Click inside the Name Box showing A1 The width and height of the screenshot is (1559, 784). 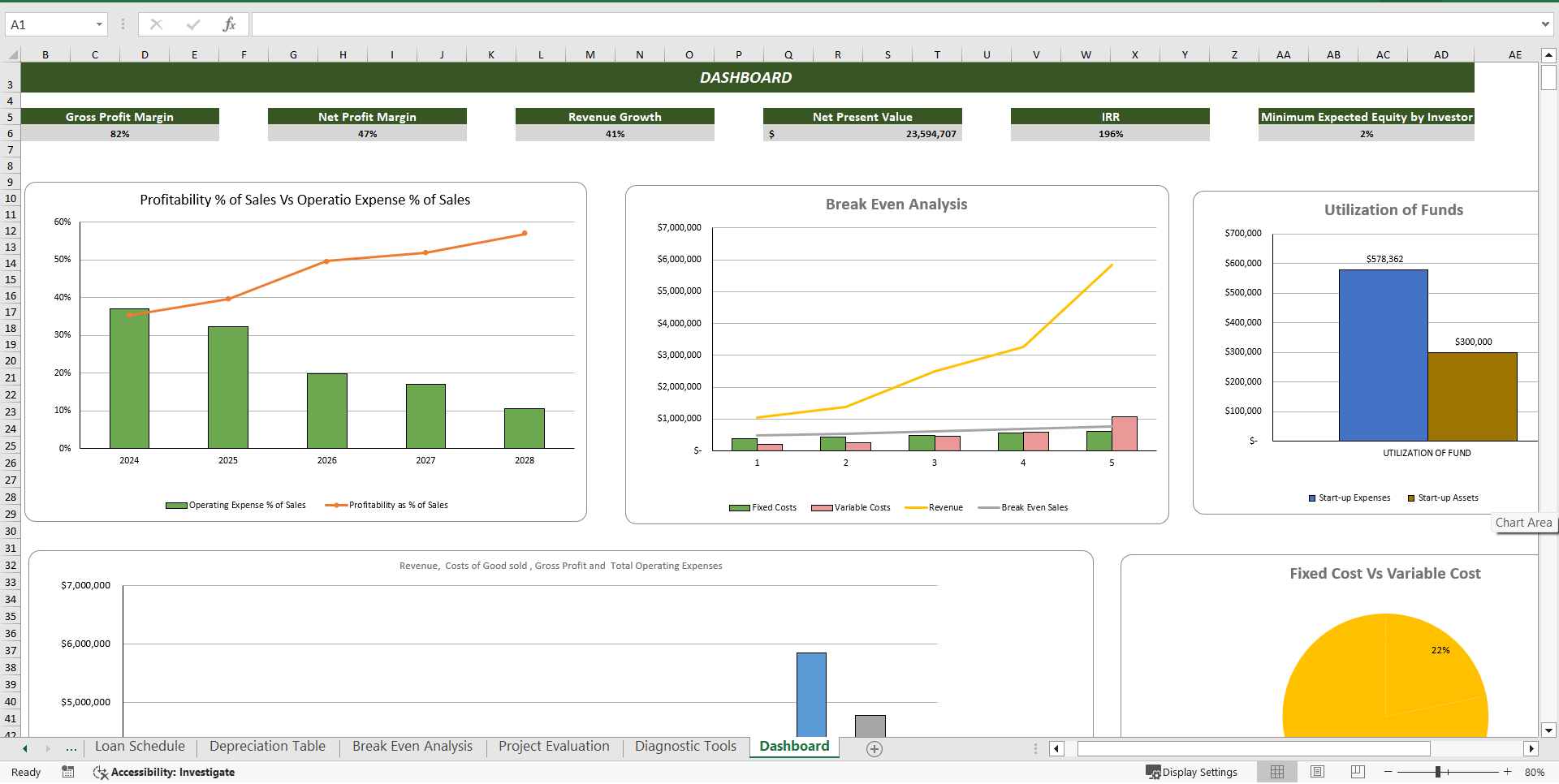[49, 24]
